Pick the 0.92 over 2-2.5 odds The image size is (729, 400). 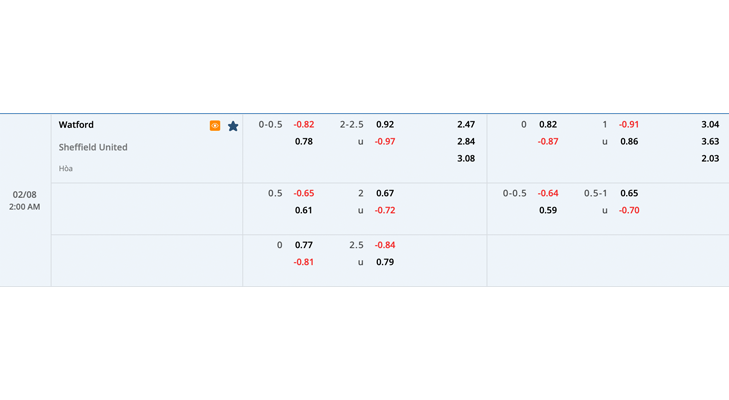pyautogui.click(x=385, y=125)
